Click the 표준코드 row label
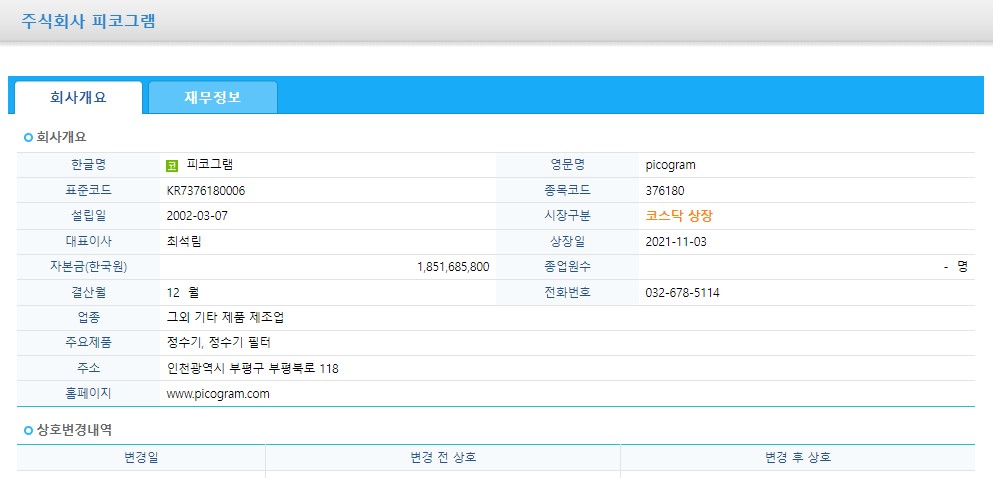This screenshot has width=993, height=478. 88,191
